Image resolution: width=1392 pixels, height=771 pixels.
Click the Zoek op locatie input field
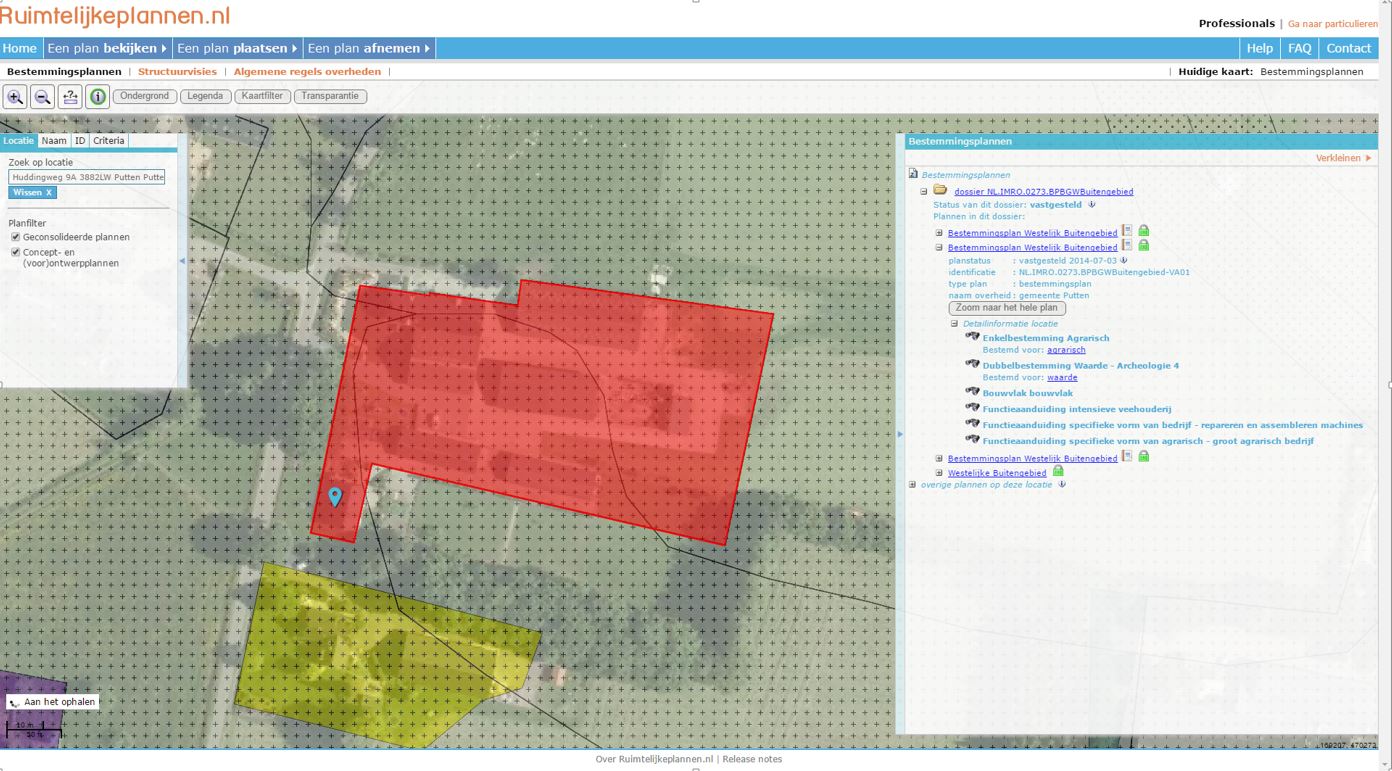[x=86, y=177]
